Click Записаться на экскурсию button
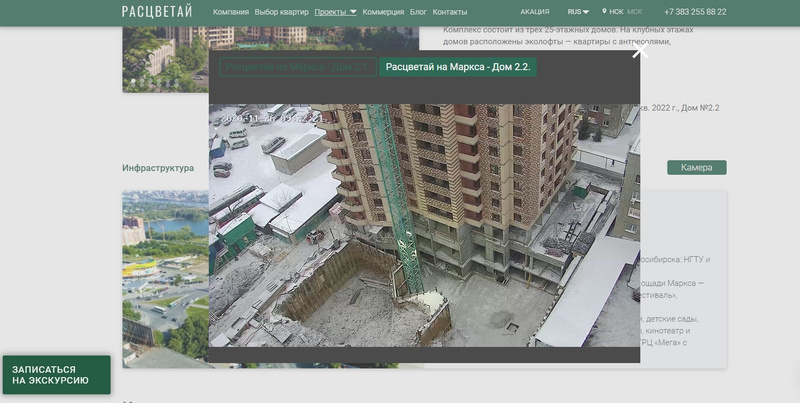 pyautogui.click(x=56, y=375)
